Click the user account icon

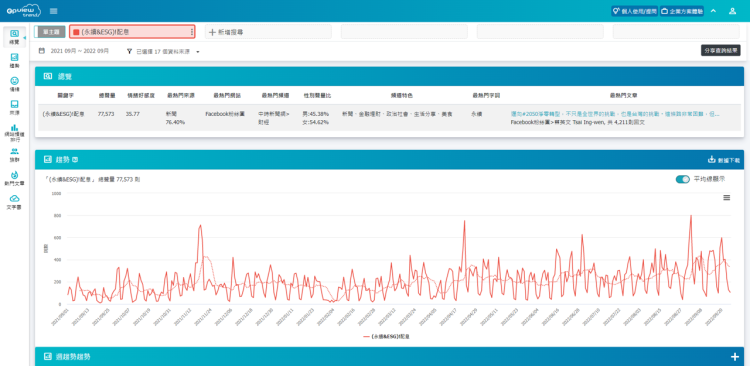click(732, 11)
